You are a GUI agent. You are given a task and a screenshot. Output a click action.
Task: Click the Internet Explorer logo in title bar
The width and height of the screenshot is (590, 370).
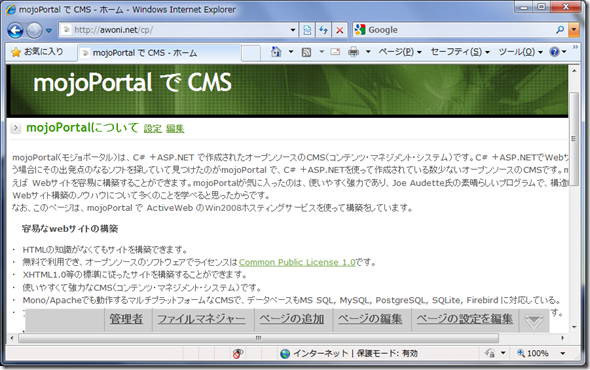[x=11, y=9]
